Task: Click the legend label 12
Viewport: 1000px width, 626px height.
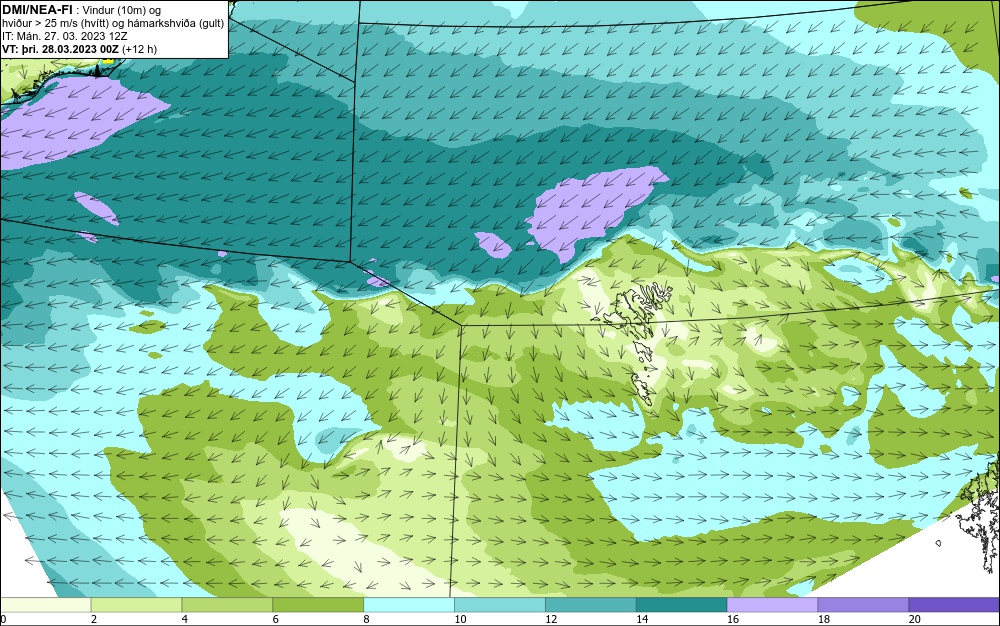Action: [x=551, y=619]
